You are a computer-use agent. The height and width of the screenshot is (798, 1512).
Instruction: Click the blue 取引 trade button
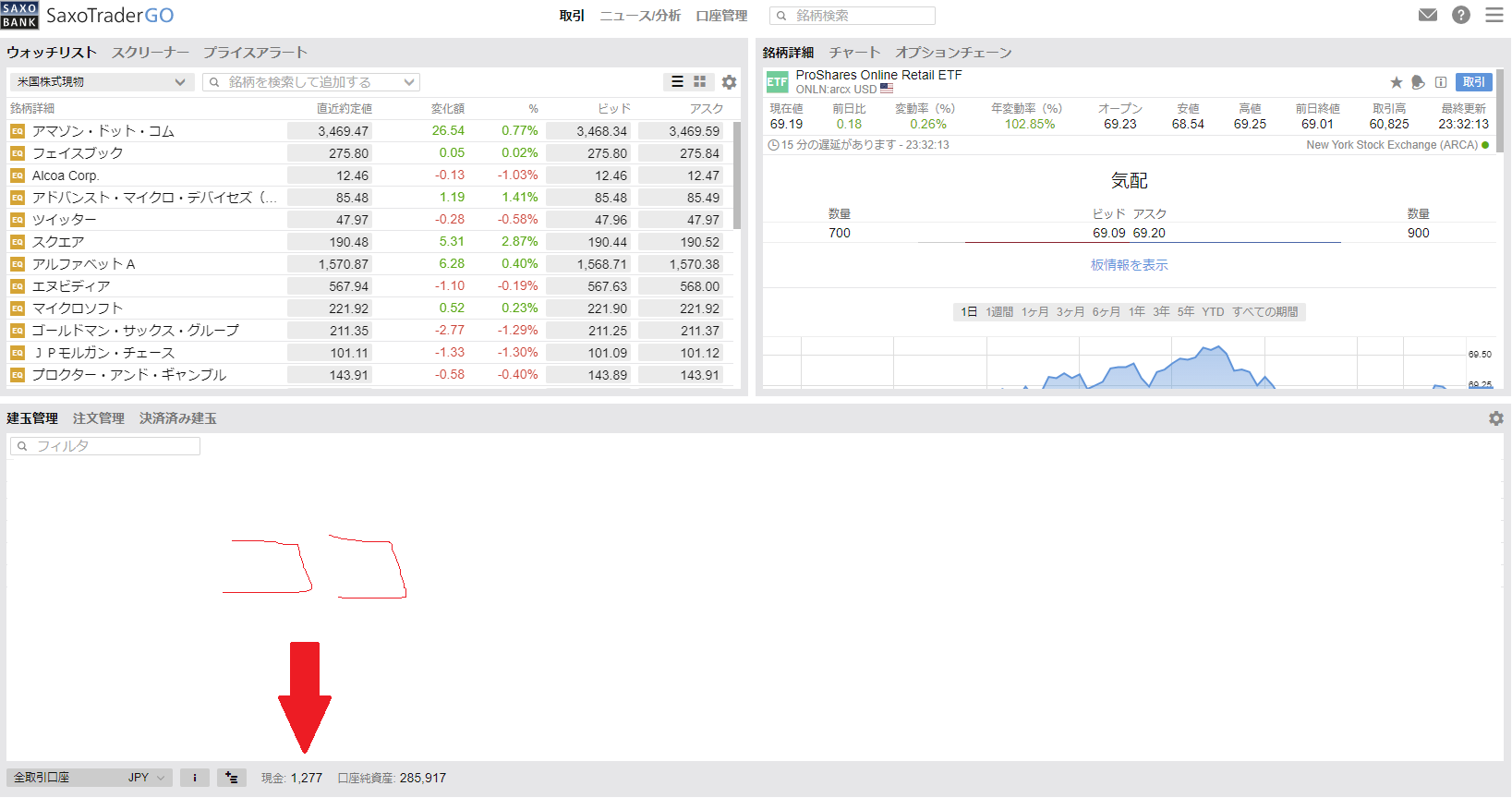pyautogui.click(x=1474, y=82)
